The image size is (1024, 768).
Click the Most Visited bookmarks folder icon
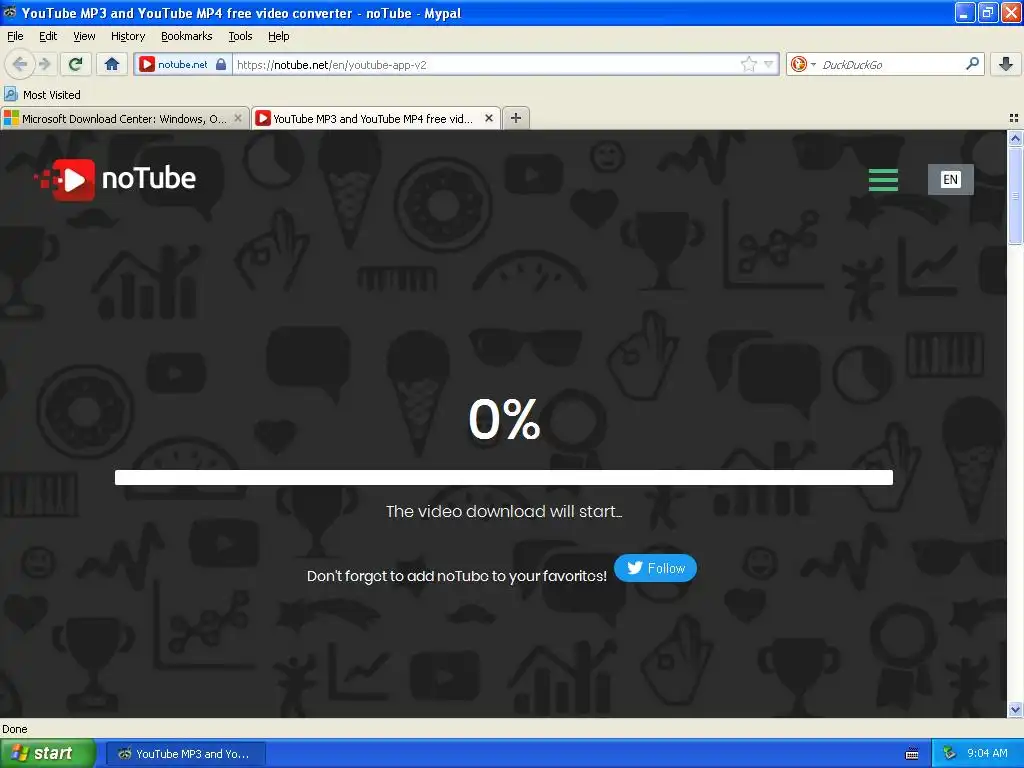10,94
